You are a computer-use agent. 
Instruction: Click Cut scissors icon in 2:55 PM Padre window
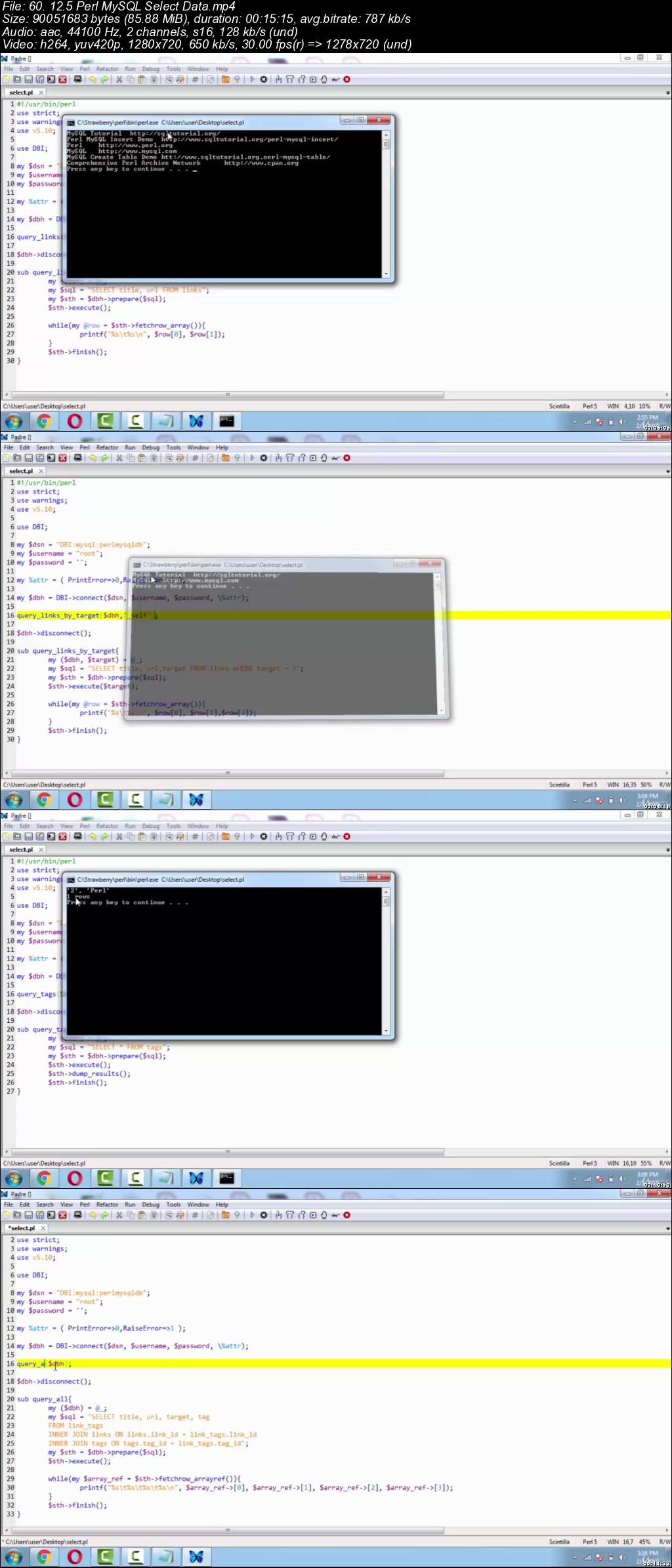pyautogui.click(x=119, y=79)
